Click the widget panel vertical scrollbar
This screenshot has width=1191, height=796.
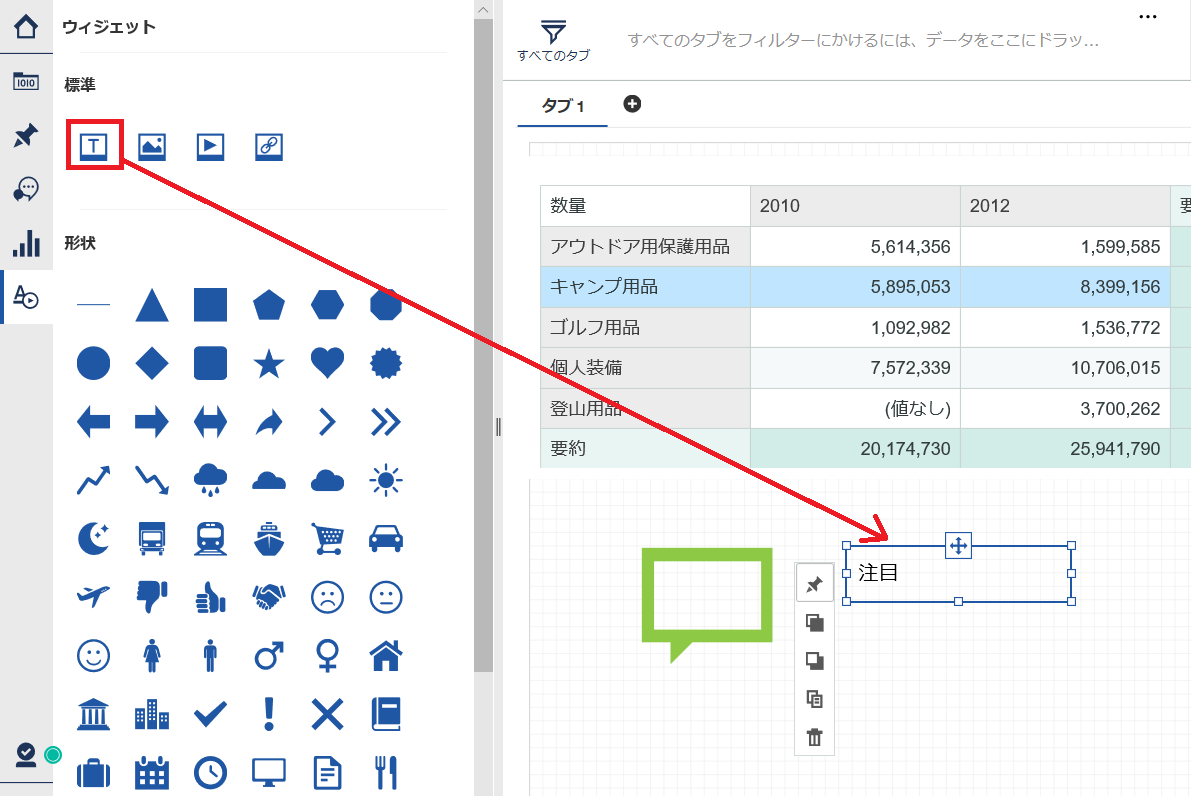pos(483,346)
